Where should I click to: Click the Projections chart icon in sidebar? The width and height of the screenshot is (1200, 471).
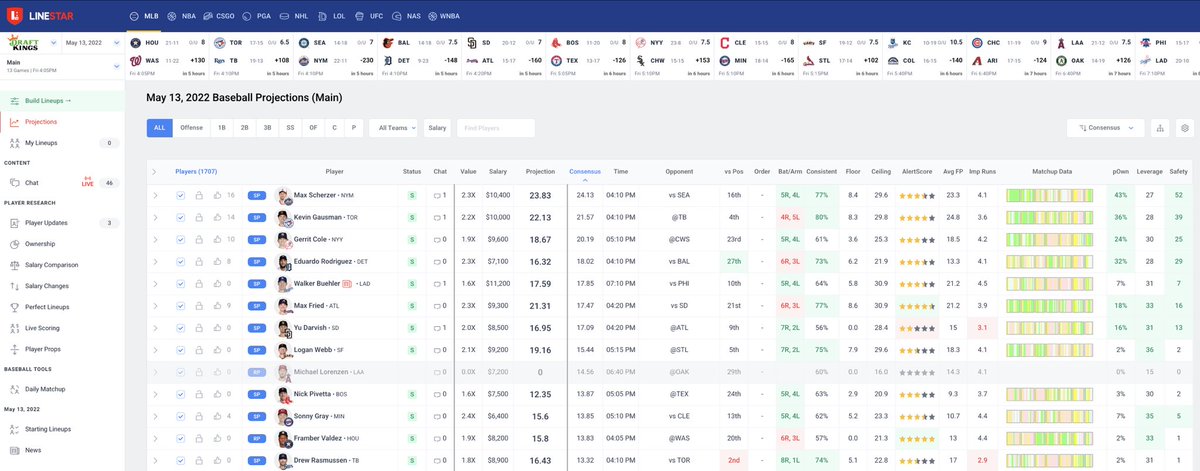pyautogui.click(x=14, y=122)
